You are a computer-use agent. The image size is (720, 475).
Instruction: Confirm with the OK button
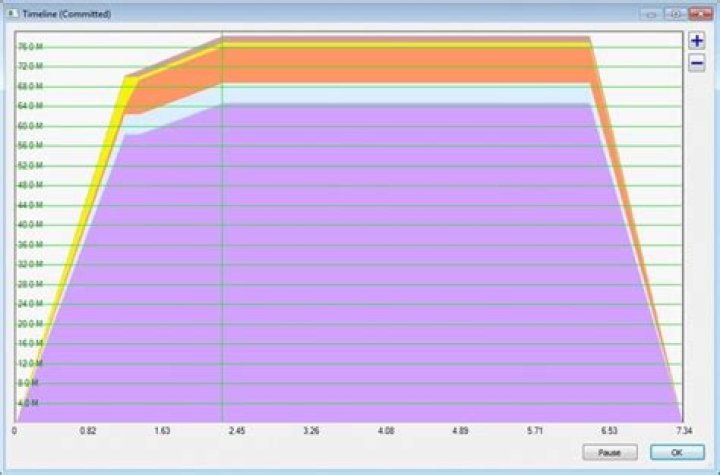[677, 452]
